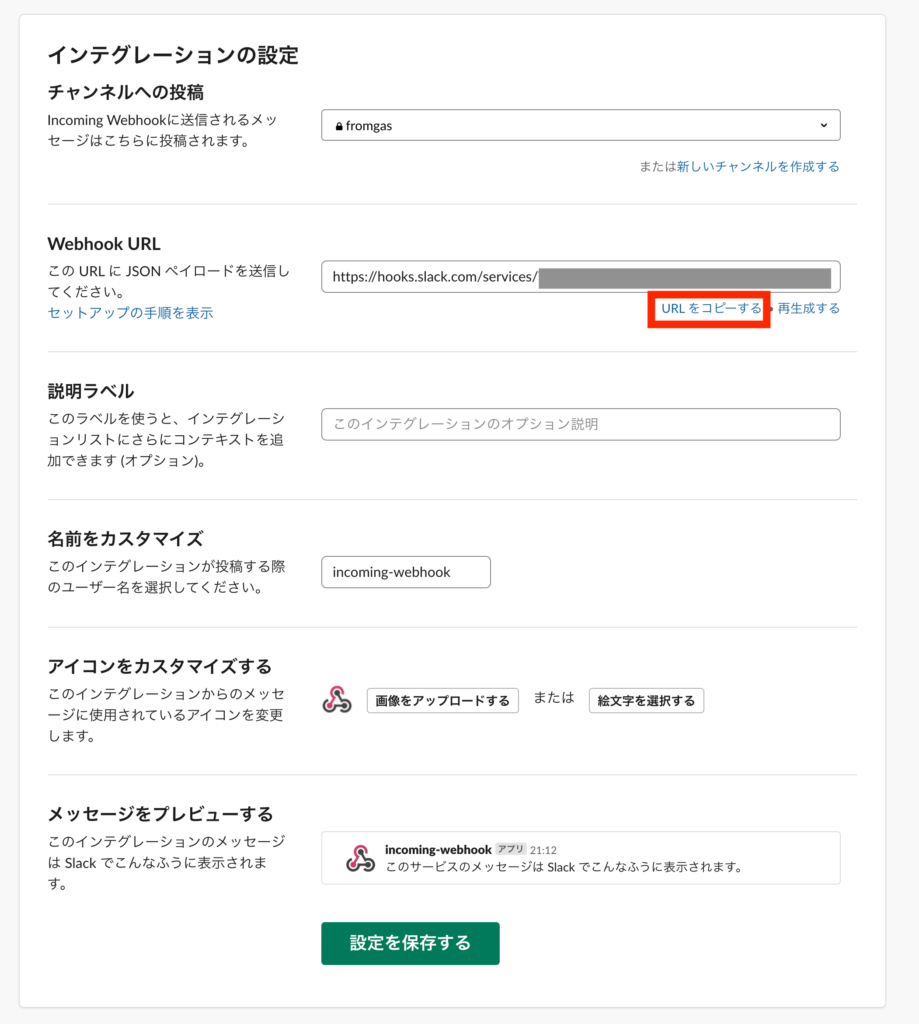Image resolution: width=919 pixels, height=1024 pixels.
Task: Click the アプリ badge in preview
Action: click(x=511, y=849)
